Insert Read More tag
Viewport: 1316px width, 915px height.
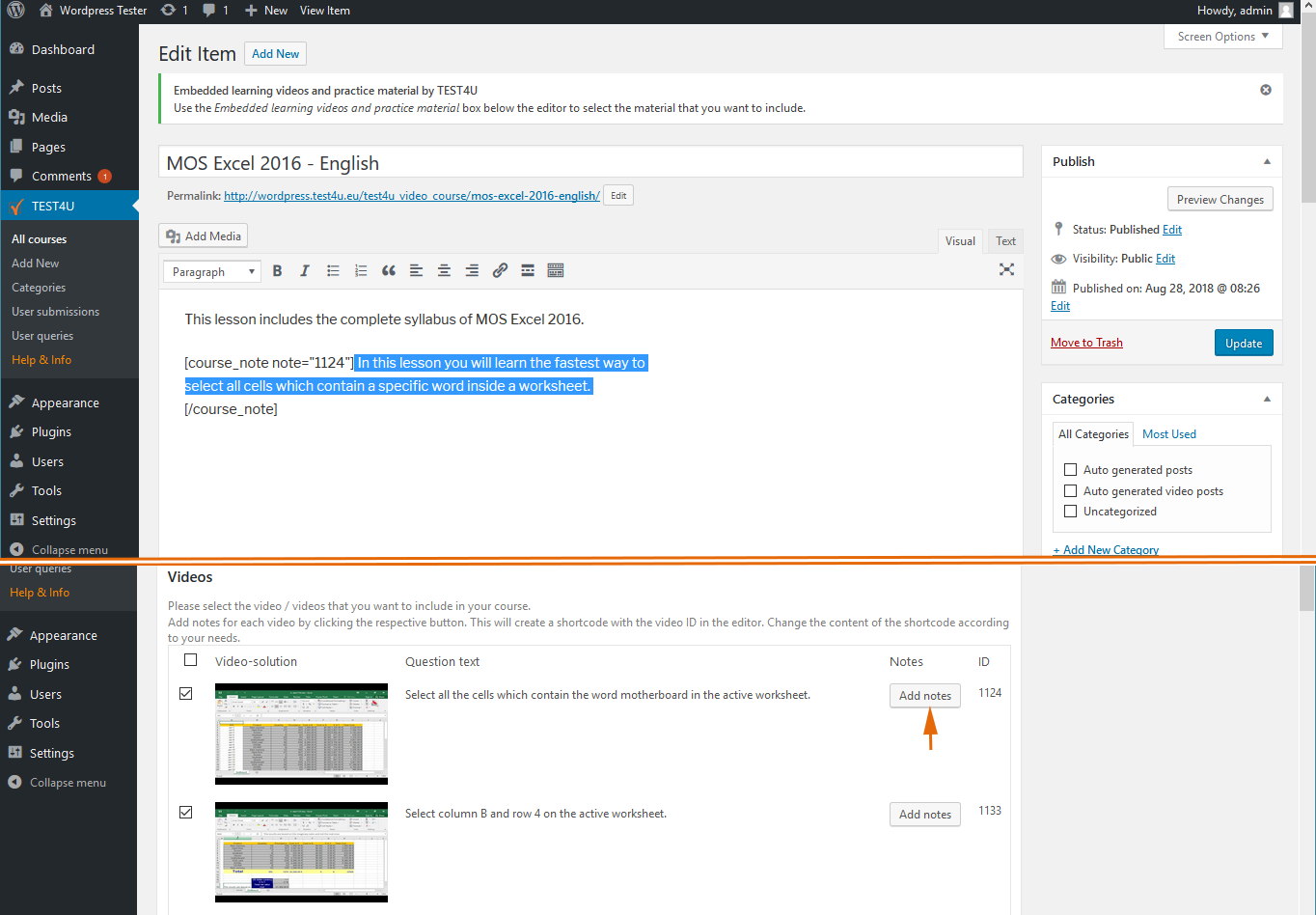click(x=528, y=271)
